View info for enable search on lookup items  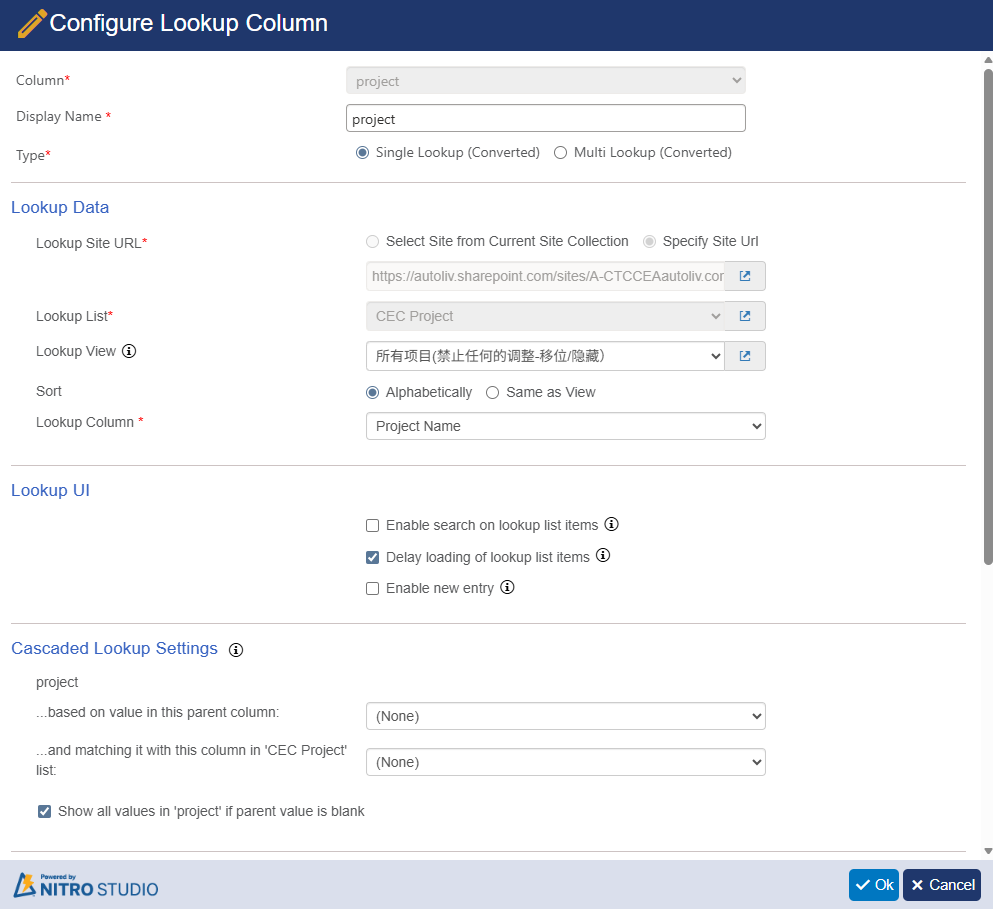pyautogui.click(x=612, y=524)
